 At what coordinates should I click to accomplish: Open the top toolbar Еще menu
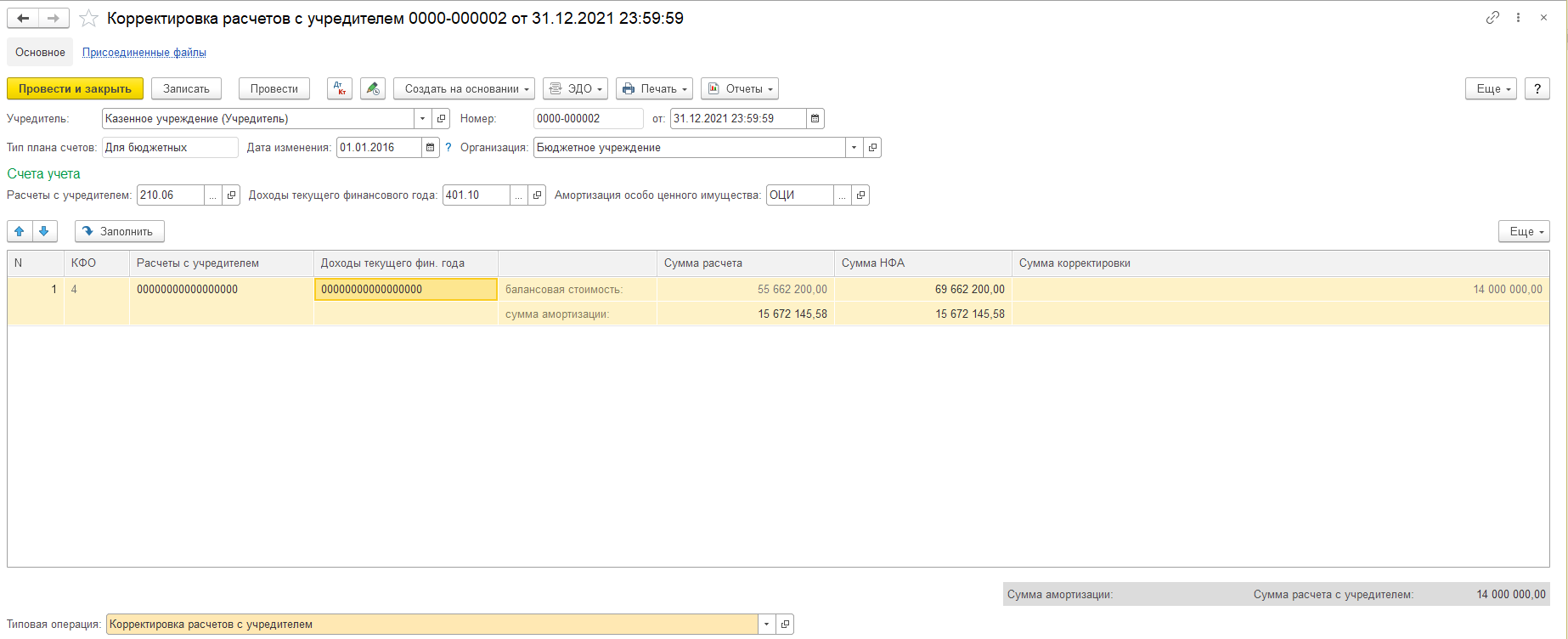coord(1491,88)
